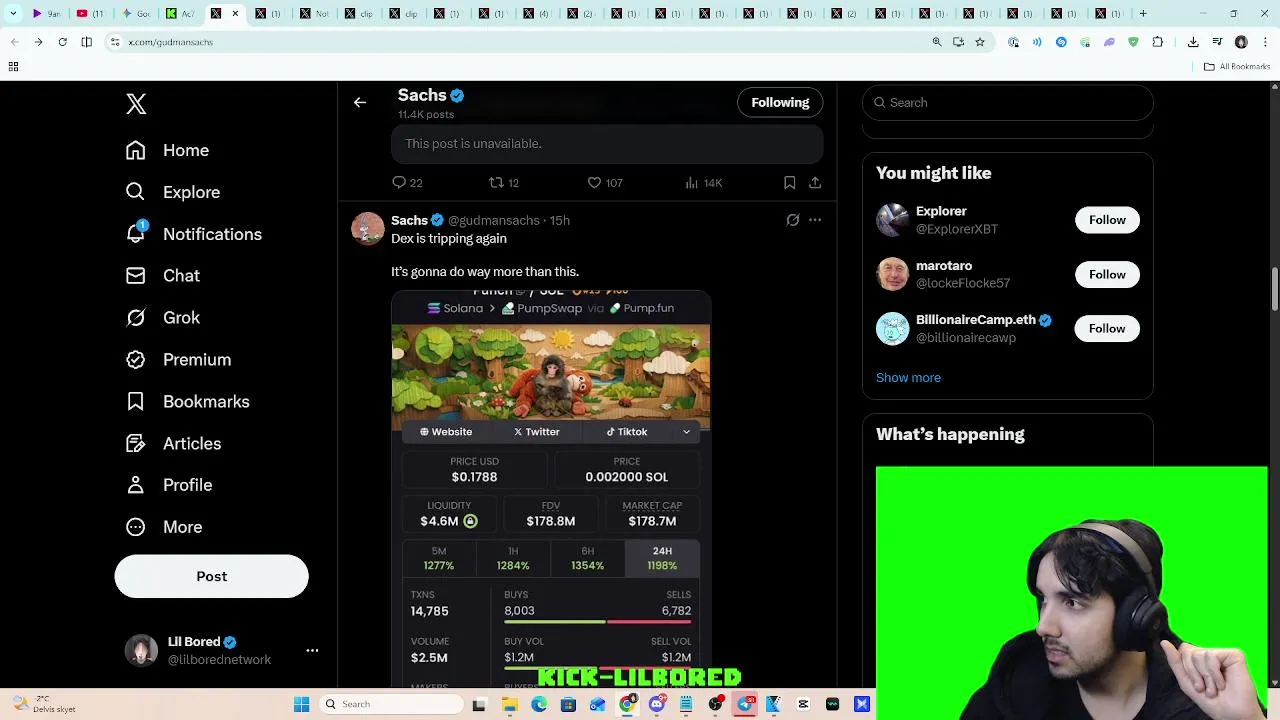Image resolution: width=1280 pixels, height=720 pixels.
Task: Click the Website button in the Dex image
Action: click(x=446, y=432)
